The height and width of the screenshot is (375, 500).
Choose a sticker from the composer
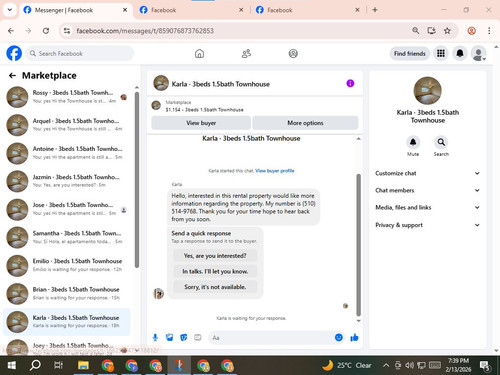point(184,338)
